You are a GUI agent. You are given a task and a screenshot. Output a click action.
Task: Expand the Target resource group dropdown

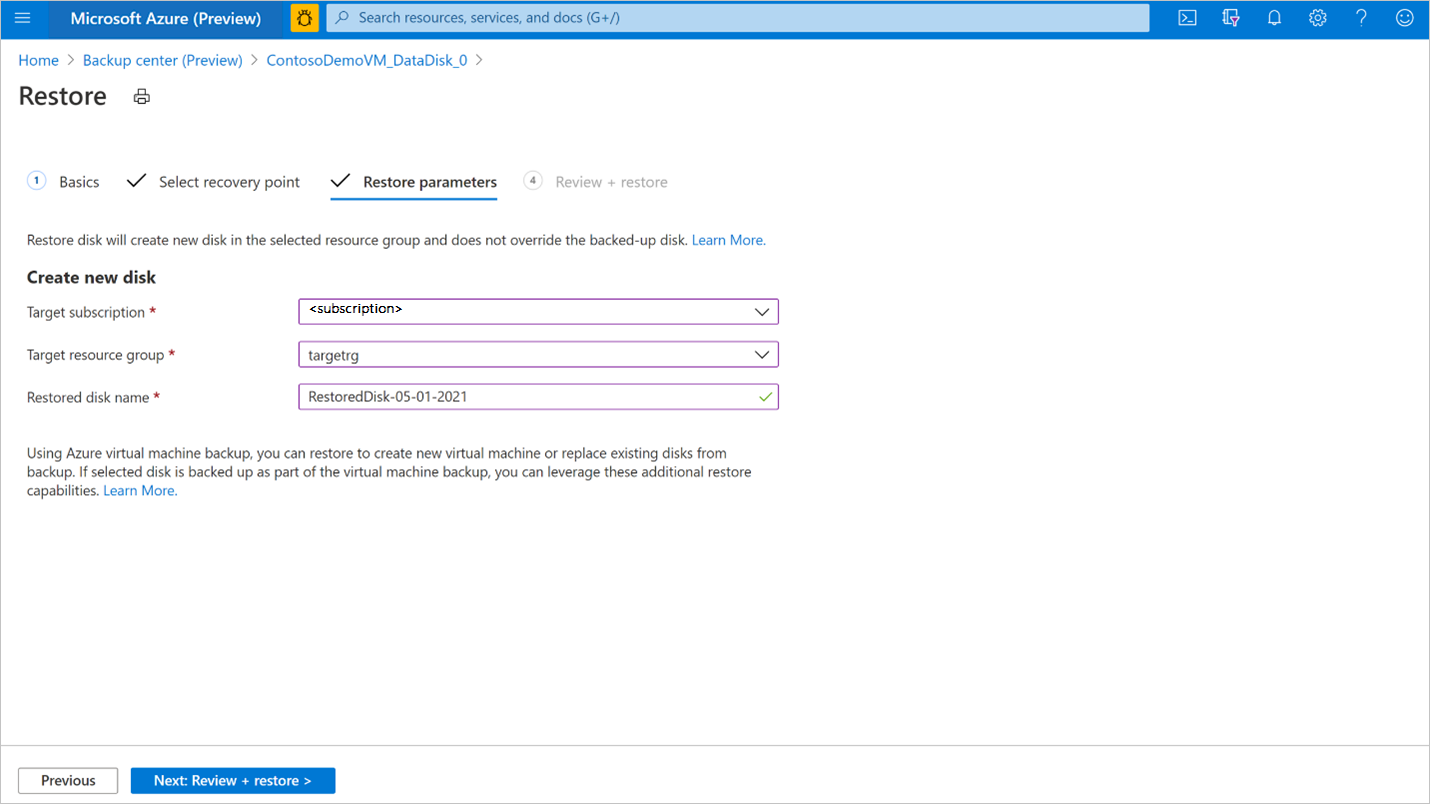(538, 355)
